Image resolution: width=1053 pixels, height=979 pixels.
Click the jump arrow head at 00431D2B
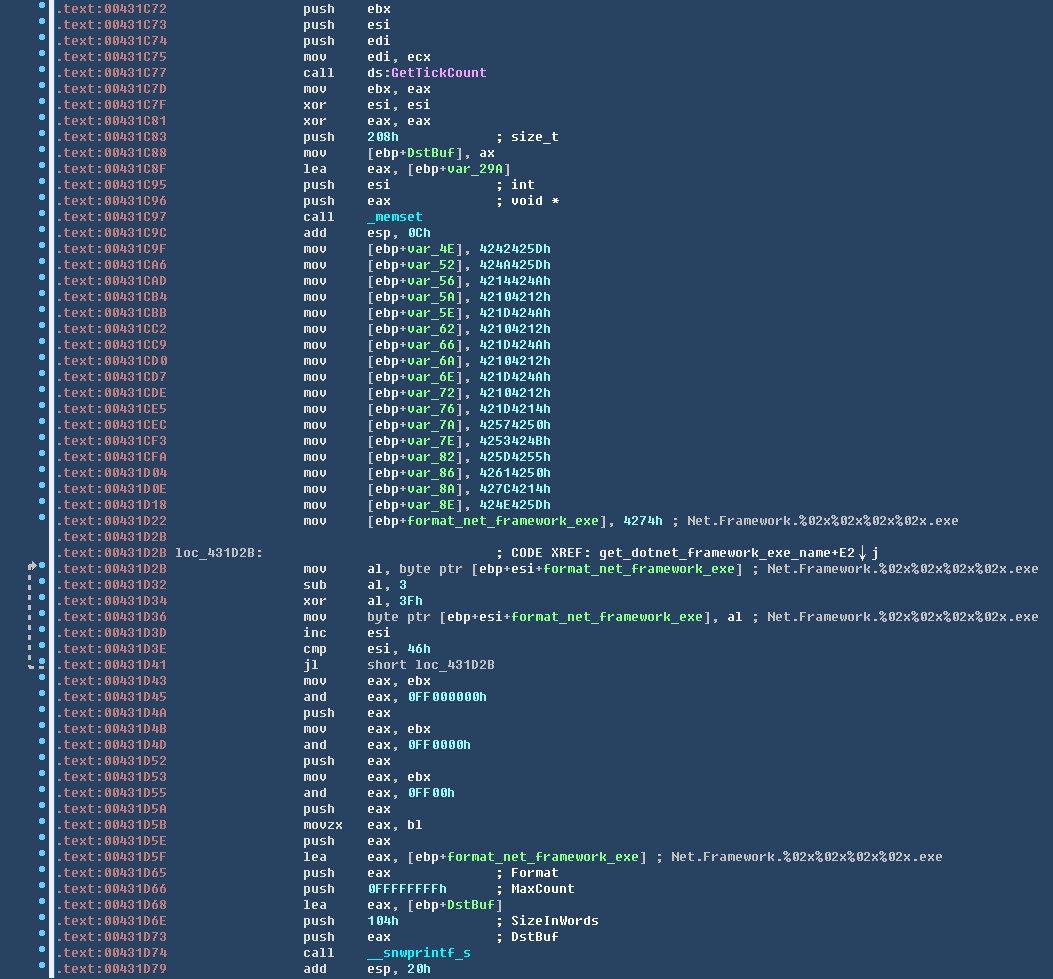(33, 567)
